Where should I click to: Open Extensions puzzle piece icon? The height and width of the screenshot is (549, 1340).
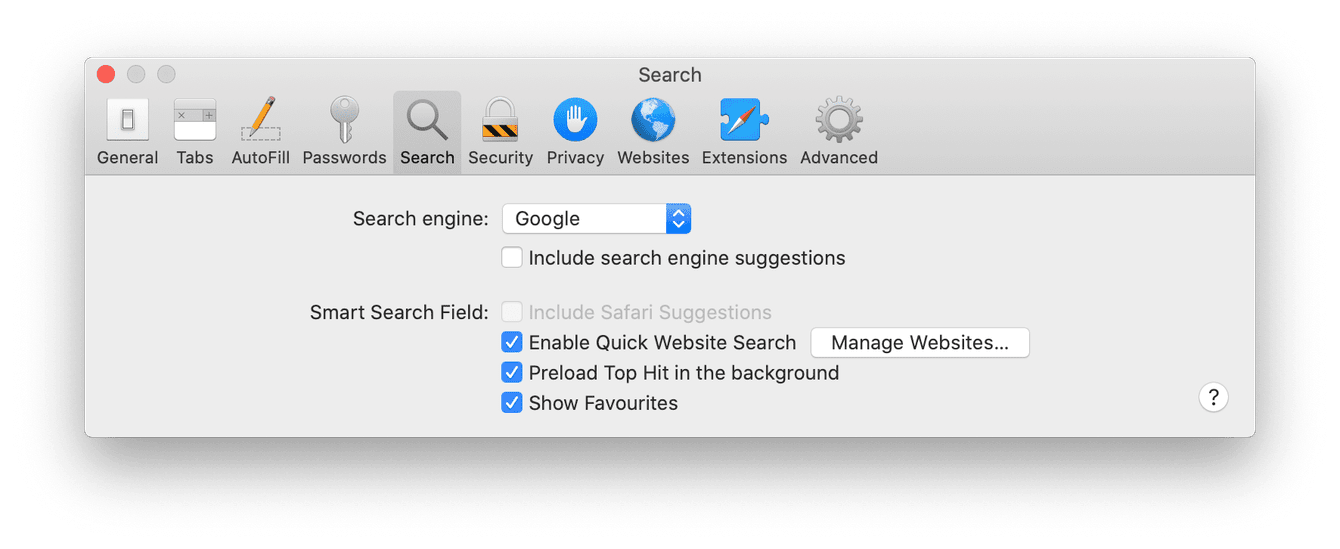pos(744,121)
